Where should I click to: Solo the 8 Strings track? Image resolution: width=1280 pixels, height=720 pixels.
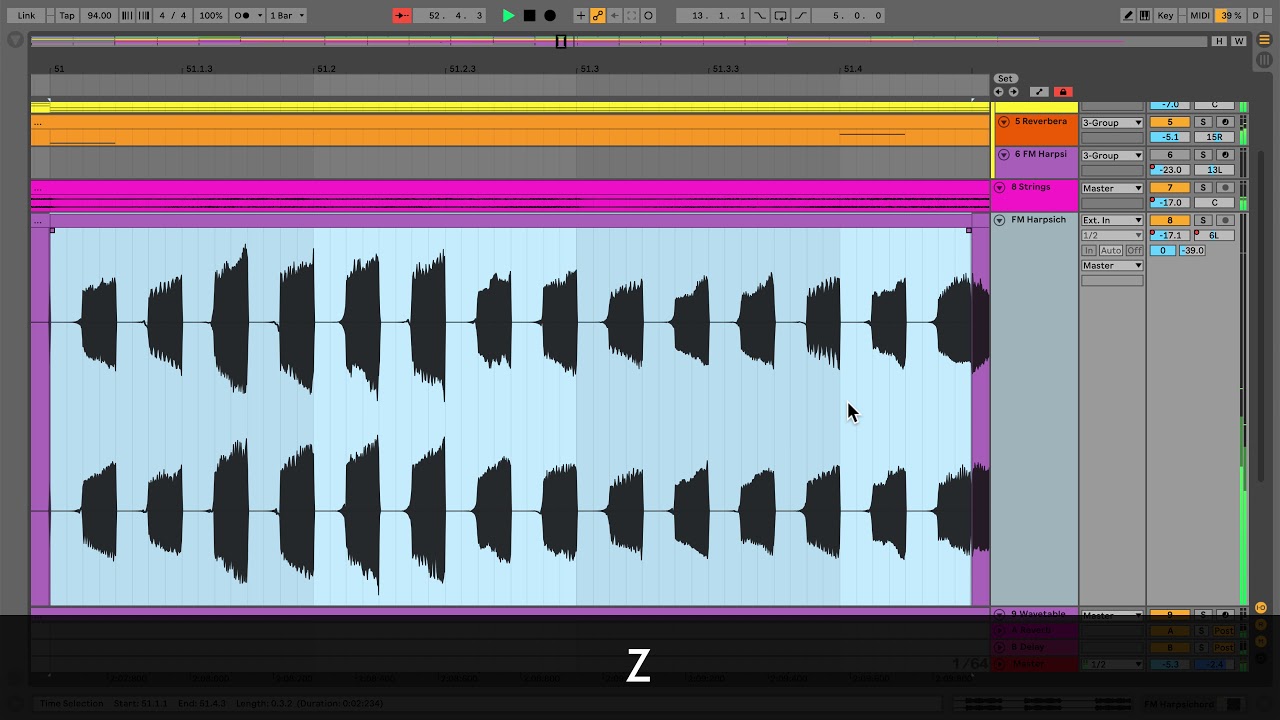click(1203, 188)
